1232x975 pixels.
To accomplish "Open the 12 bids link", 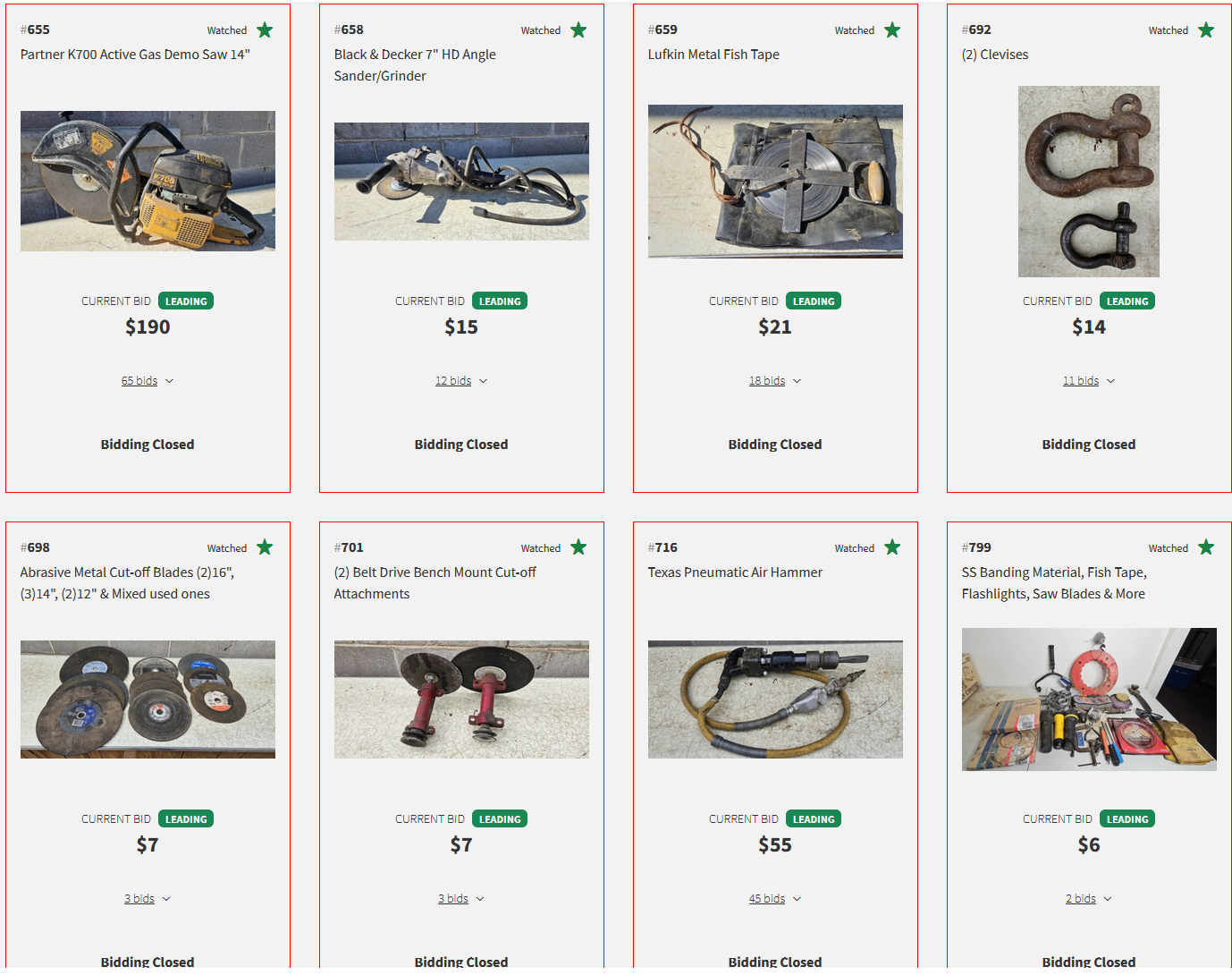I will pyautogui.click(x=453, y=381).
